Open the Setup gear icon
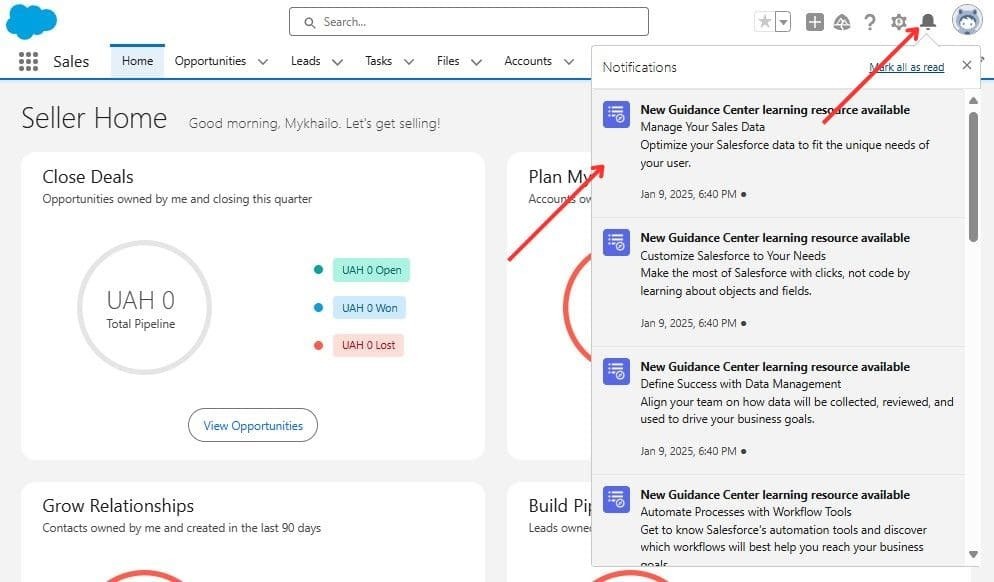The height and width of the screenshot is (582, 994). tap(898, 22)
